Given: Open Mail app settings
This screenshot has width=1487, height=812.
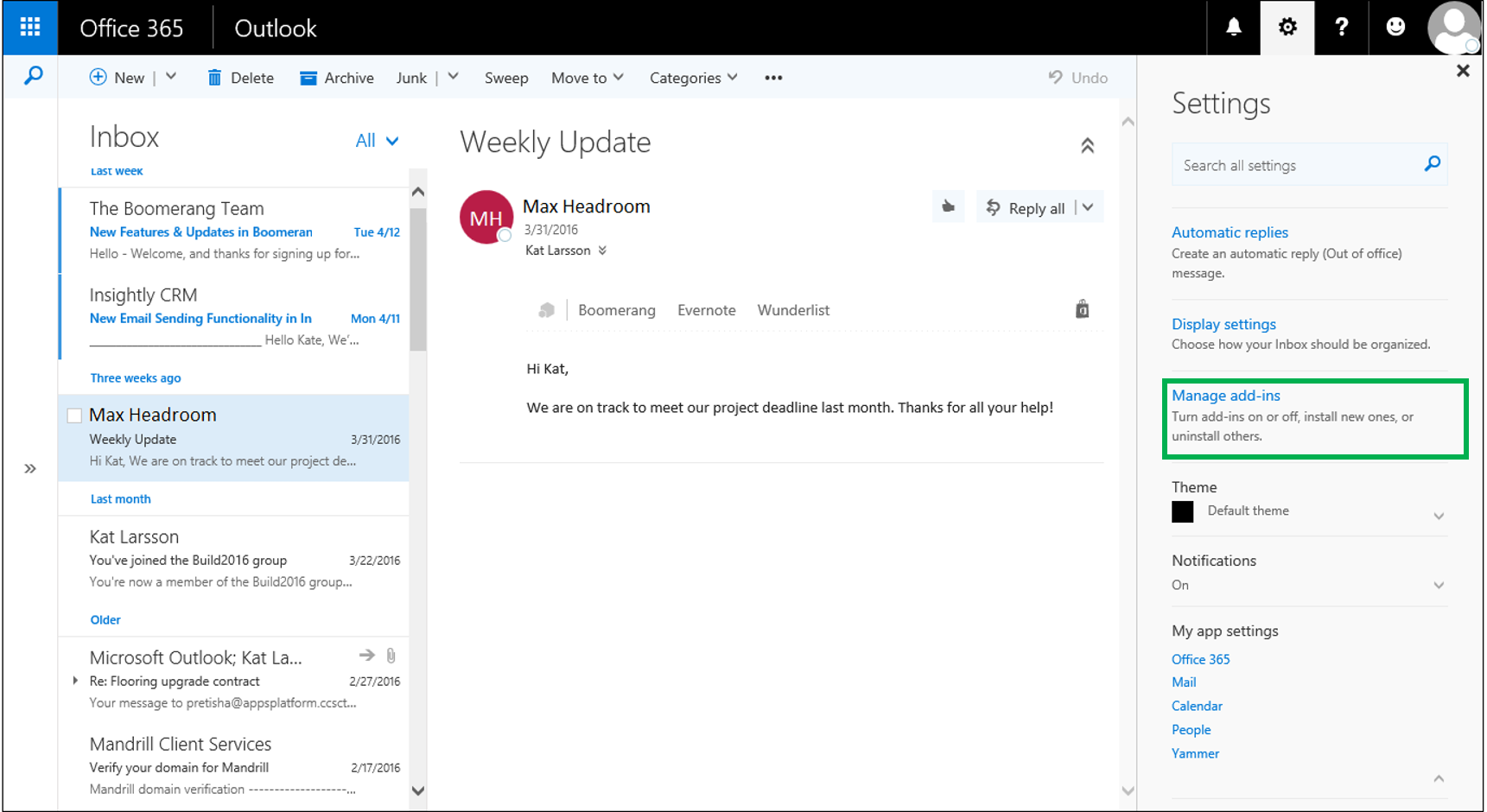Looking at the screenshot, I should pos(1184,682).
